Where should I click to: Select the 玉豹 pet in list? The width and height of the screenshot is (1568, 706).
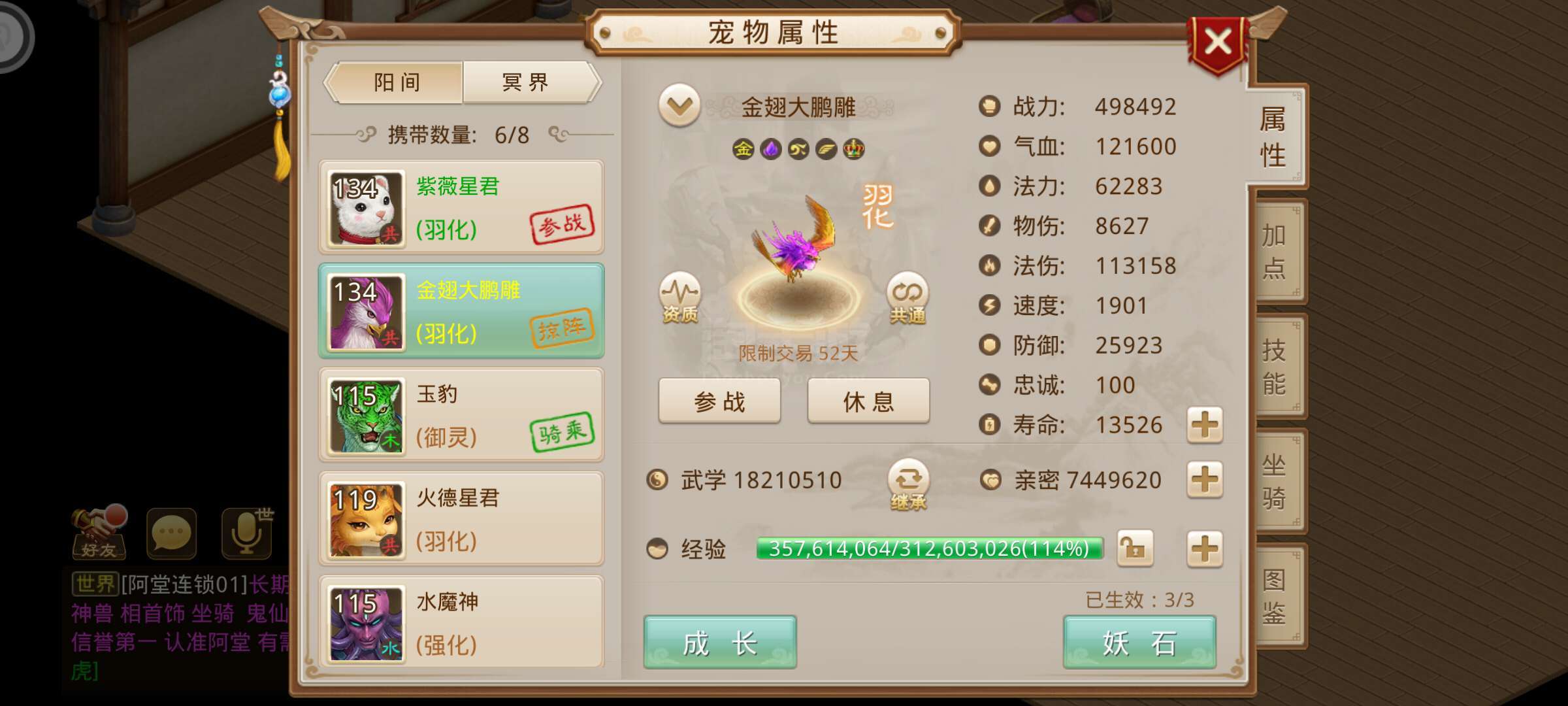(461, 415)
